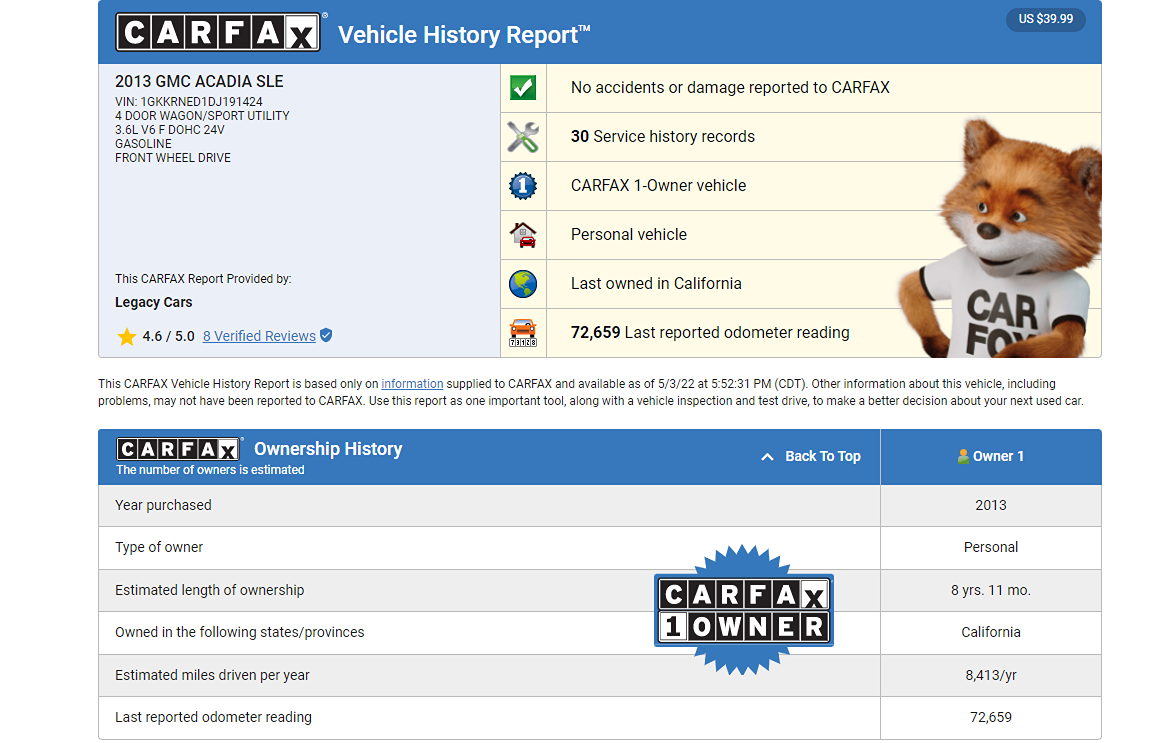Click the globe last owned icon
This screenshot has width=1152, height=743.
tap(523, 284)
